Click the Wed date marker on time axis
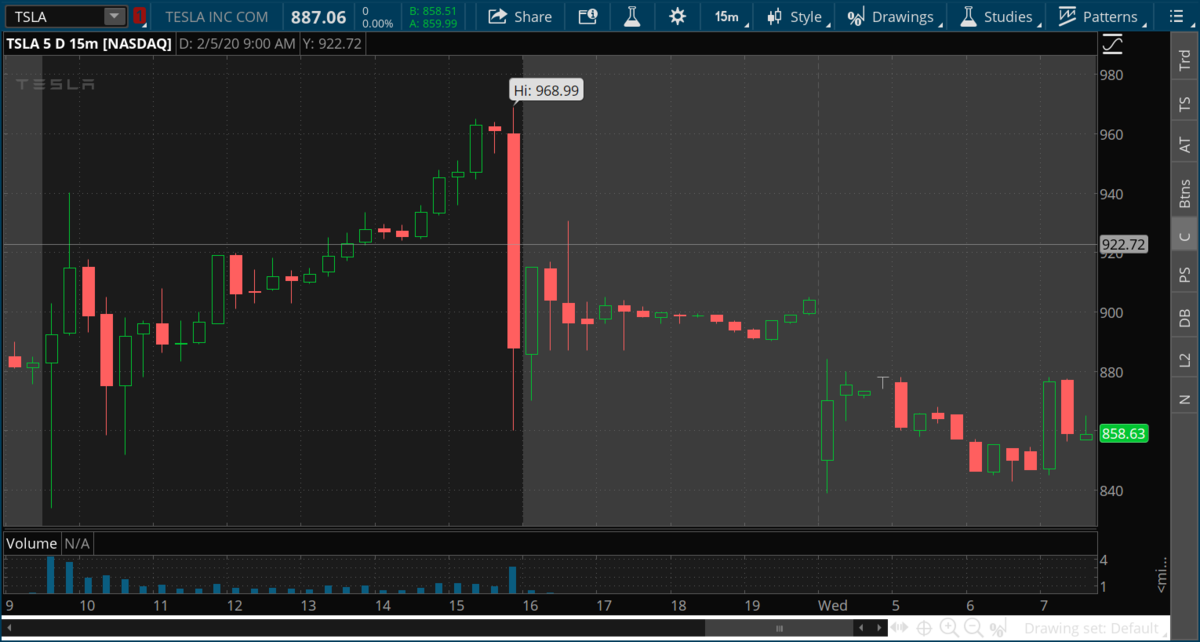The height and width of the screenshot is (642, 1200). pos(831,606)
